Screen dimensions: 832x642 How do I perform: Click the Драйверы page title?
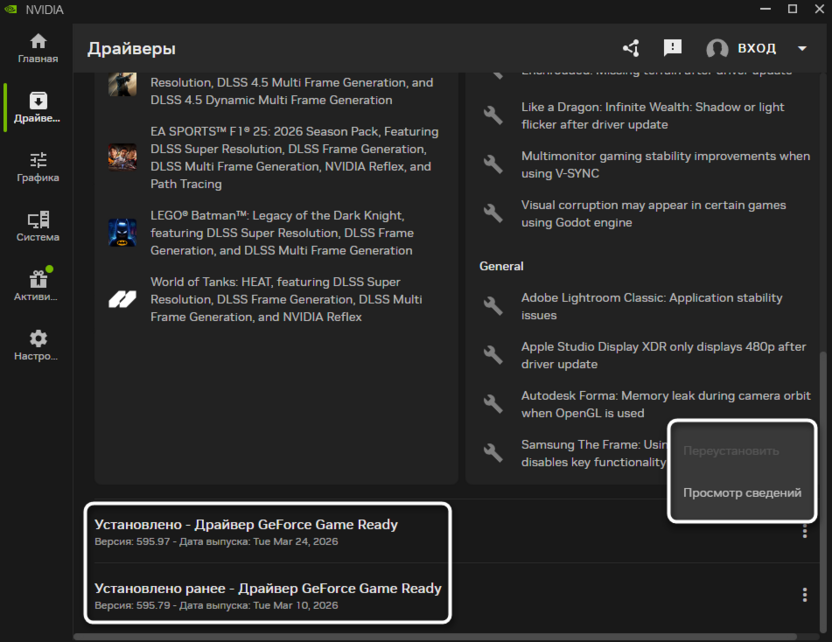pos(132,48)
